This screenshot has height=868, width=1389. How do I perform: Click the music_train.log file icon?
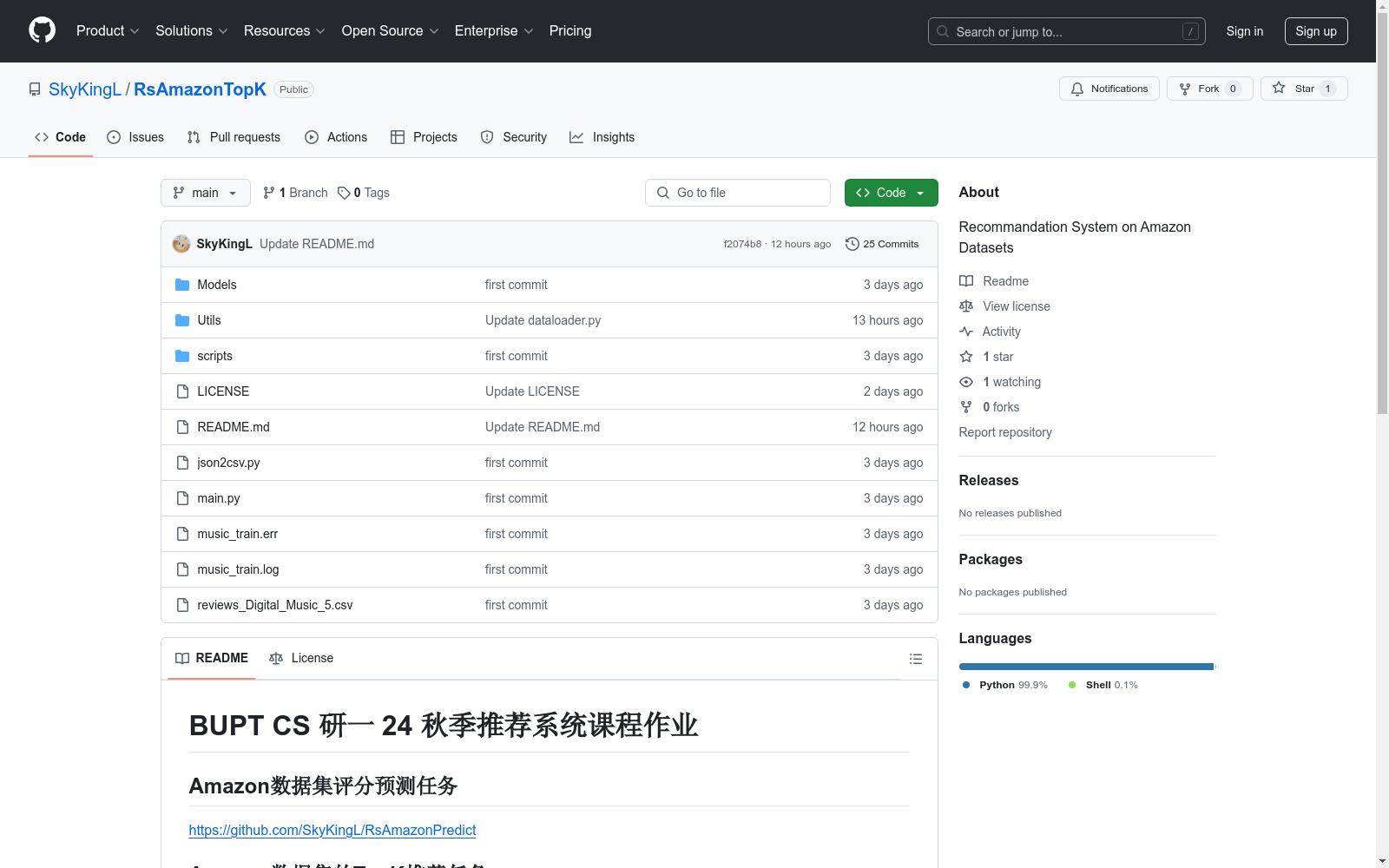point(182,569)
